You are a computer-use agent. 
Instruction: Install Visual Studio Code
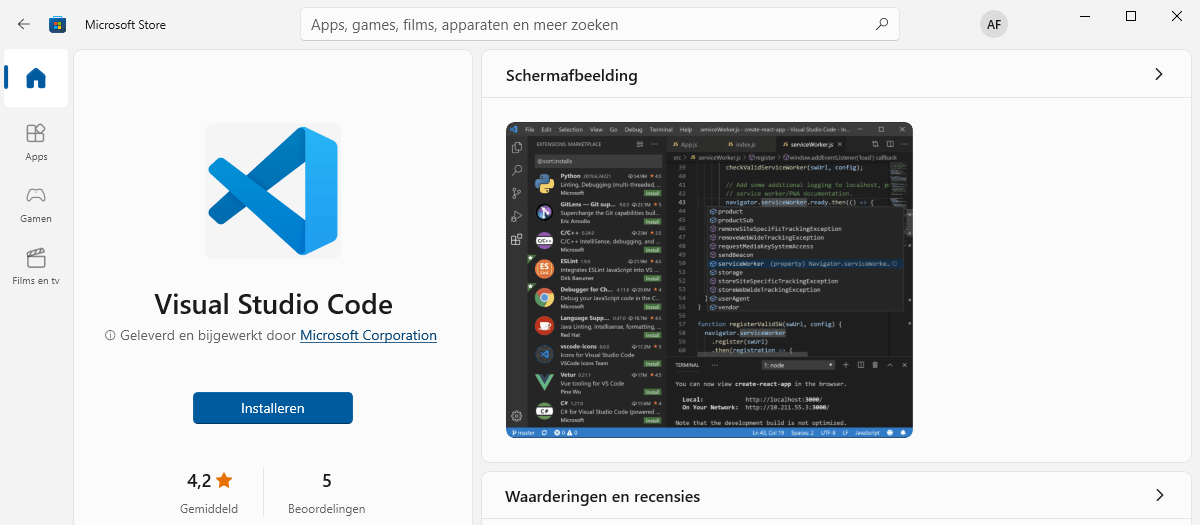[x=273, y=408]
